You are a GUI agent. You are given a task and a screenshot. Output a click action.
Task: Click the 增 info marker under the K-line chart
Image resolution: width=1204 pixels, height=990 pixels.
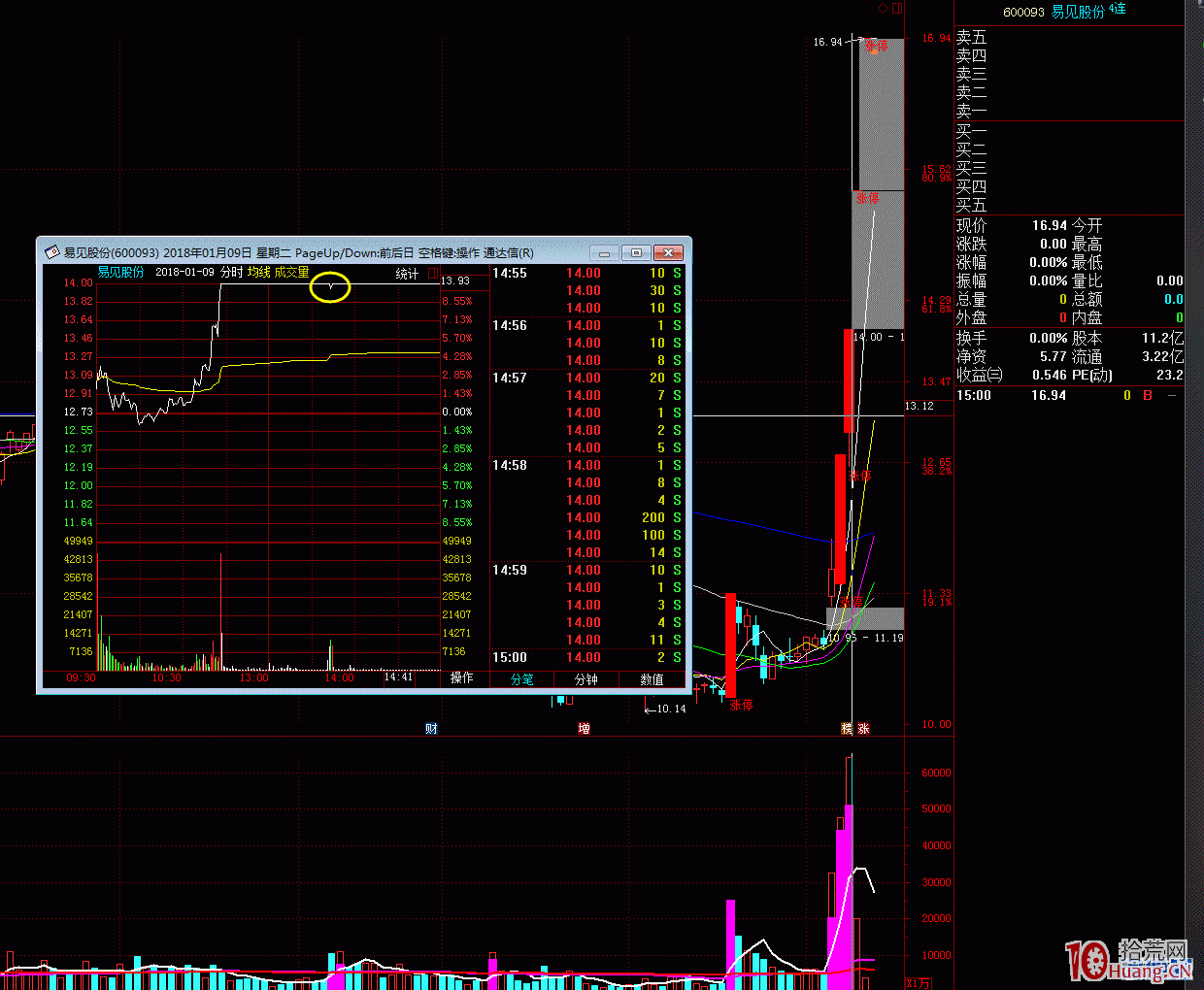coord(584,728)
